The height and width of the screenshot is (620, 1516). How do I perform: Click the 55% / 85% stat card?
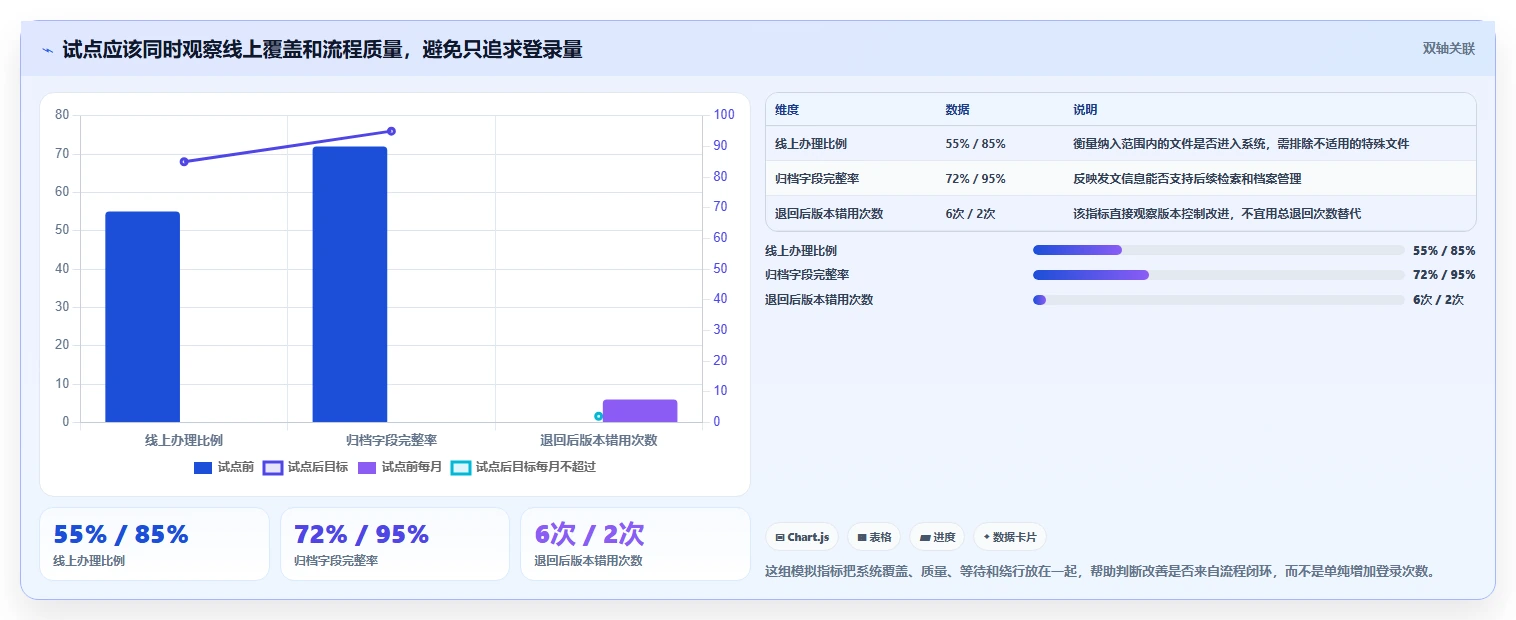click(x=154, y=544)
